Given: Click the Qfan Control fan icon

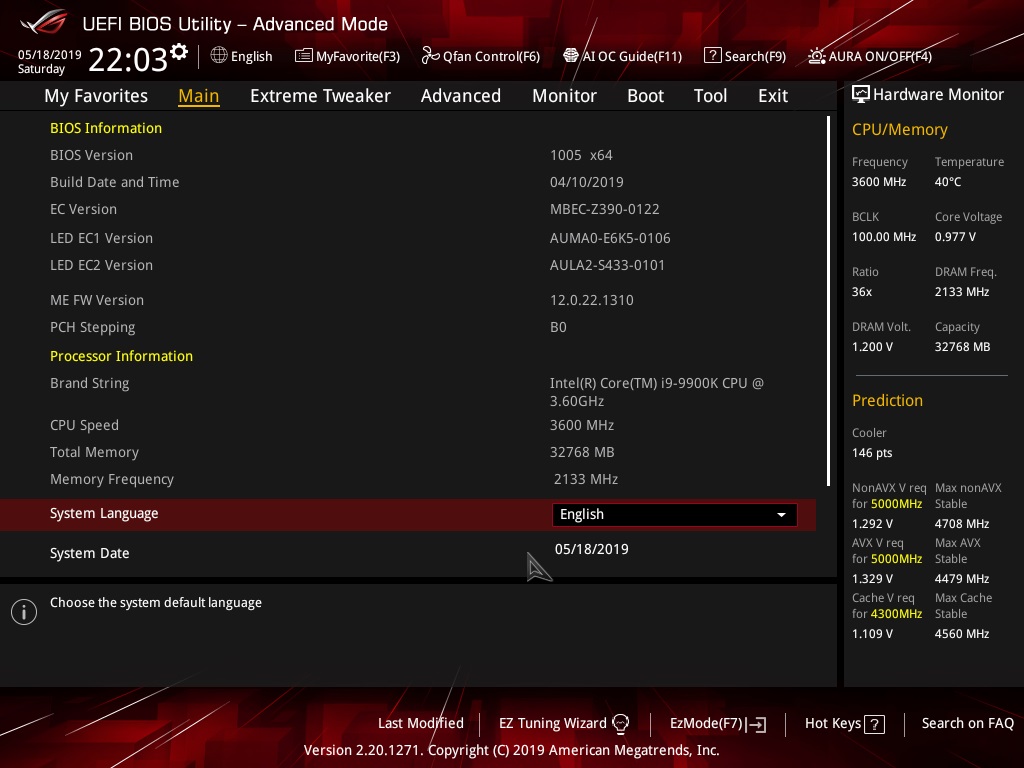Looking at the screenshot, I should pos(430,56).
